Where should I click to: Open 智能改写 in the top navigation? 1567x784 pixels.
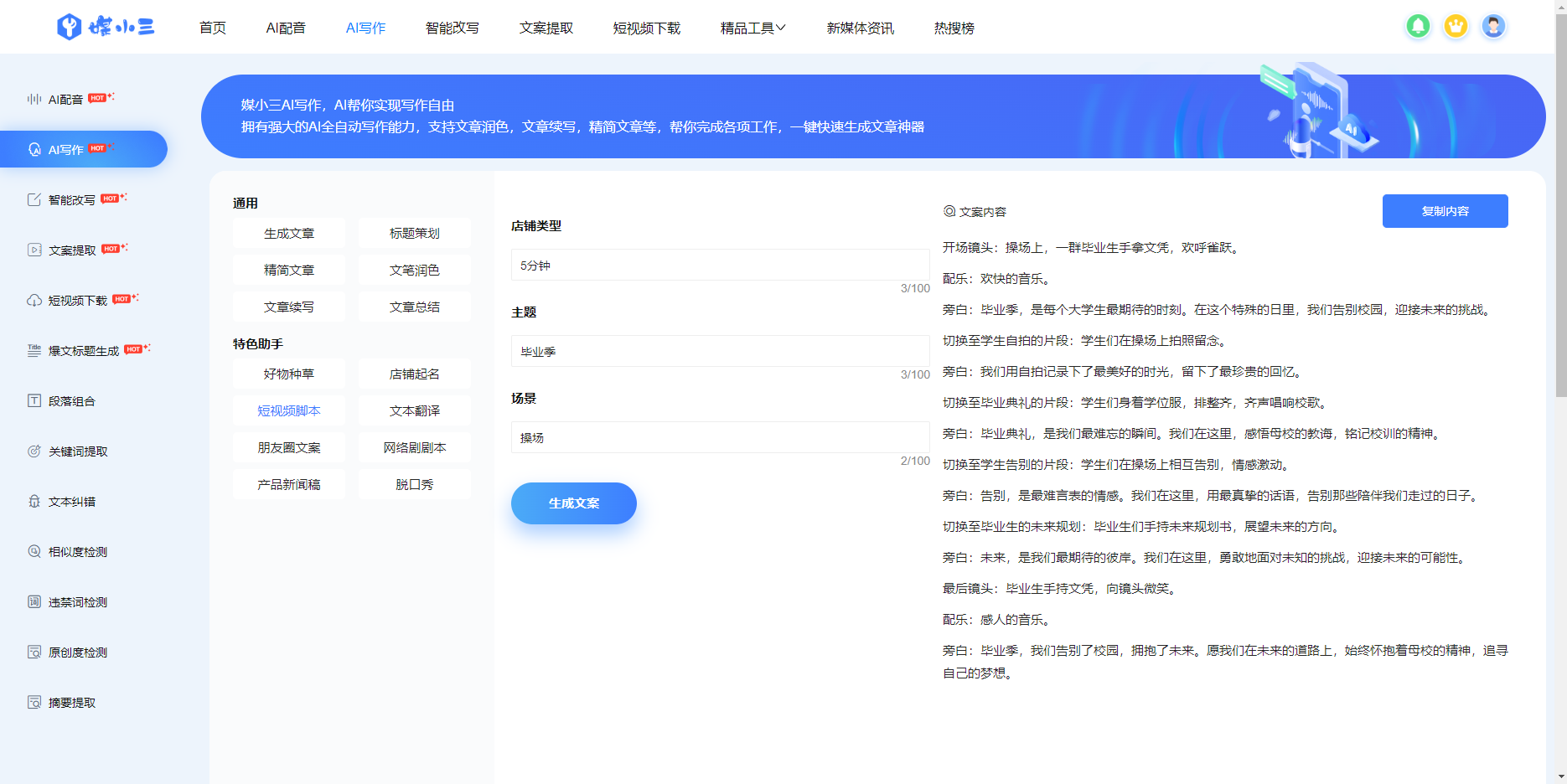pos(453,28)
